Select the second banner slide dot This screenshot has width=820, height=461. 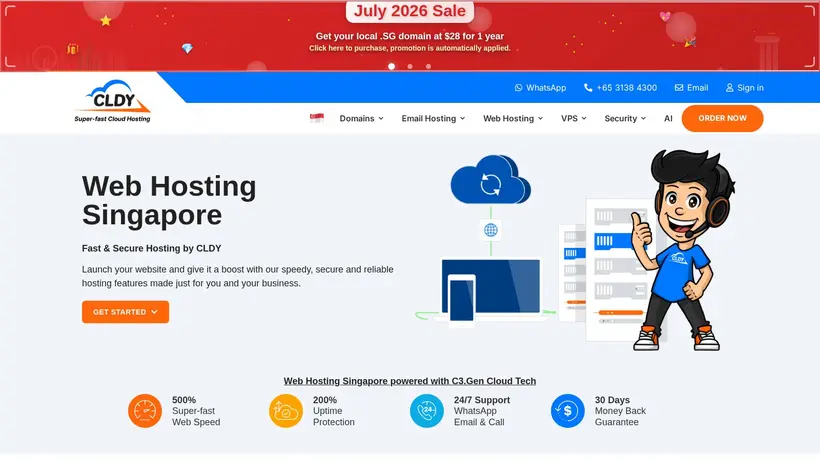pyautogui.click(x=410, y=66)
